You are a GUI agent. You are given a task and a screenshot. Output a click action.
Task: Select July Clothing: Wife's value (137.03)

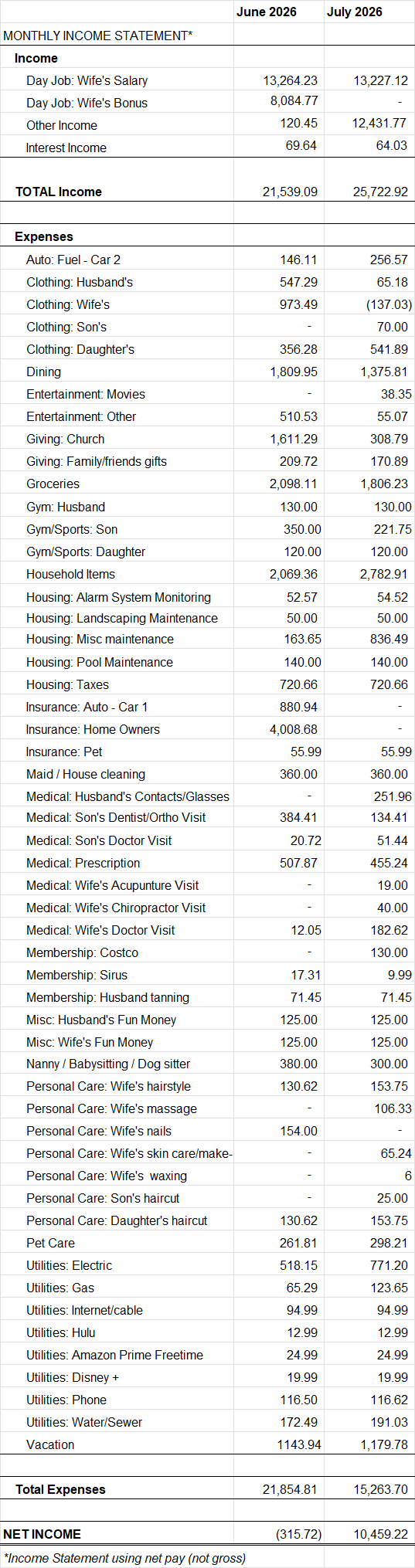click(389, 304)
